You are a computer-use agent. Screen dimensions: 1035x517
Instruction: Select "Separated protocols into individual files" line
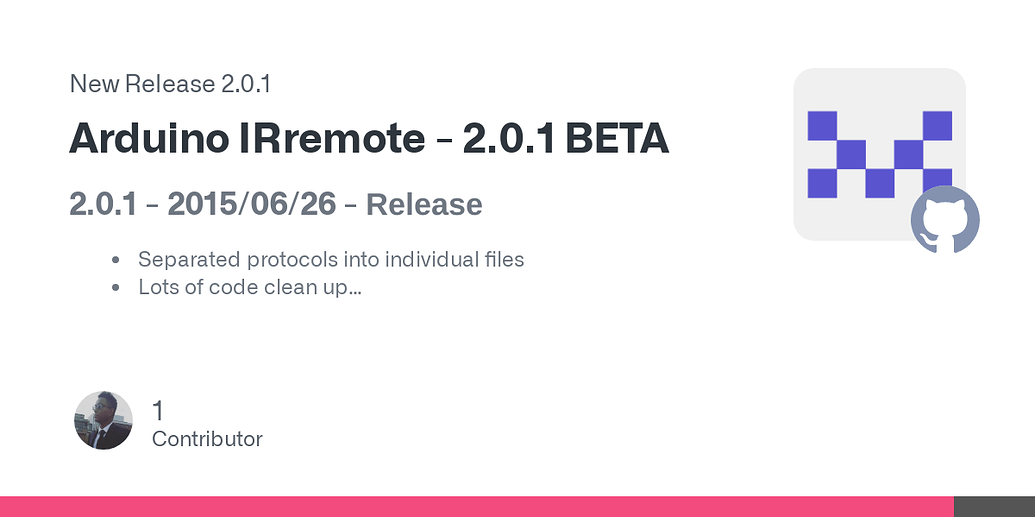click(331, 259)
